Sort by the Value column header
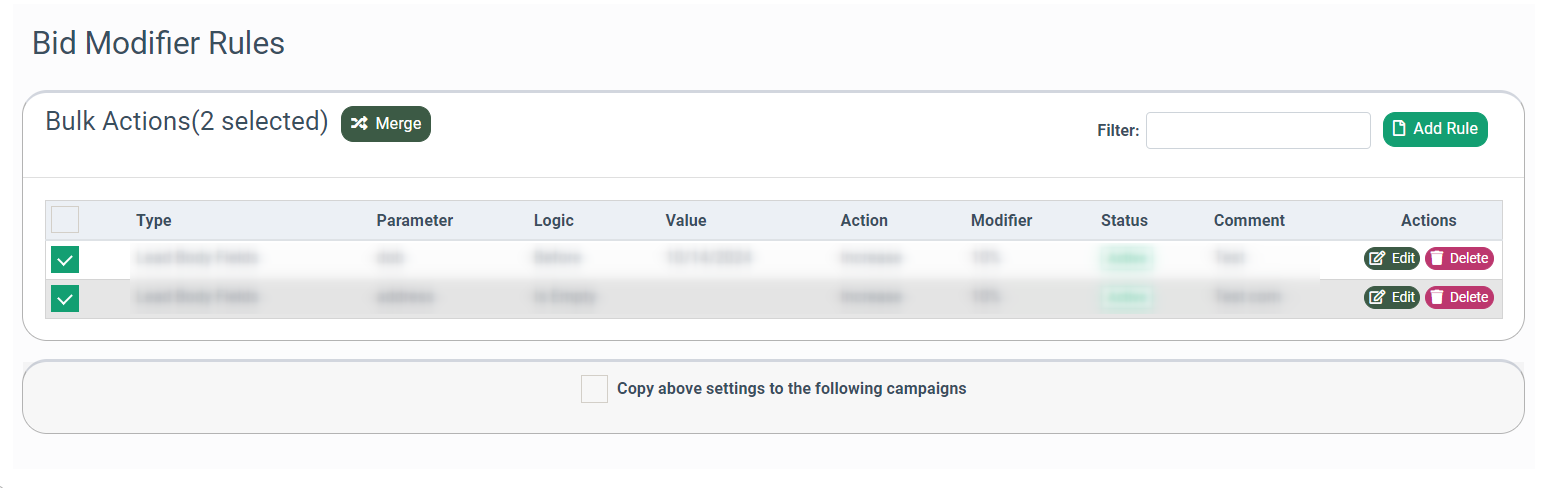 [685, 220]
